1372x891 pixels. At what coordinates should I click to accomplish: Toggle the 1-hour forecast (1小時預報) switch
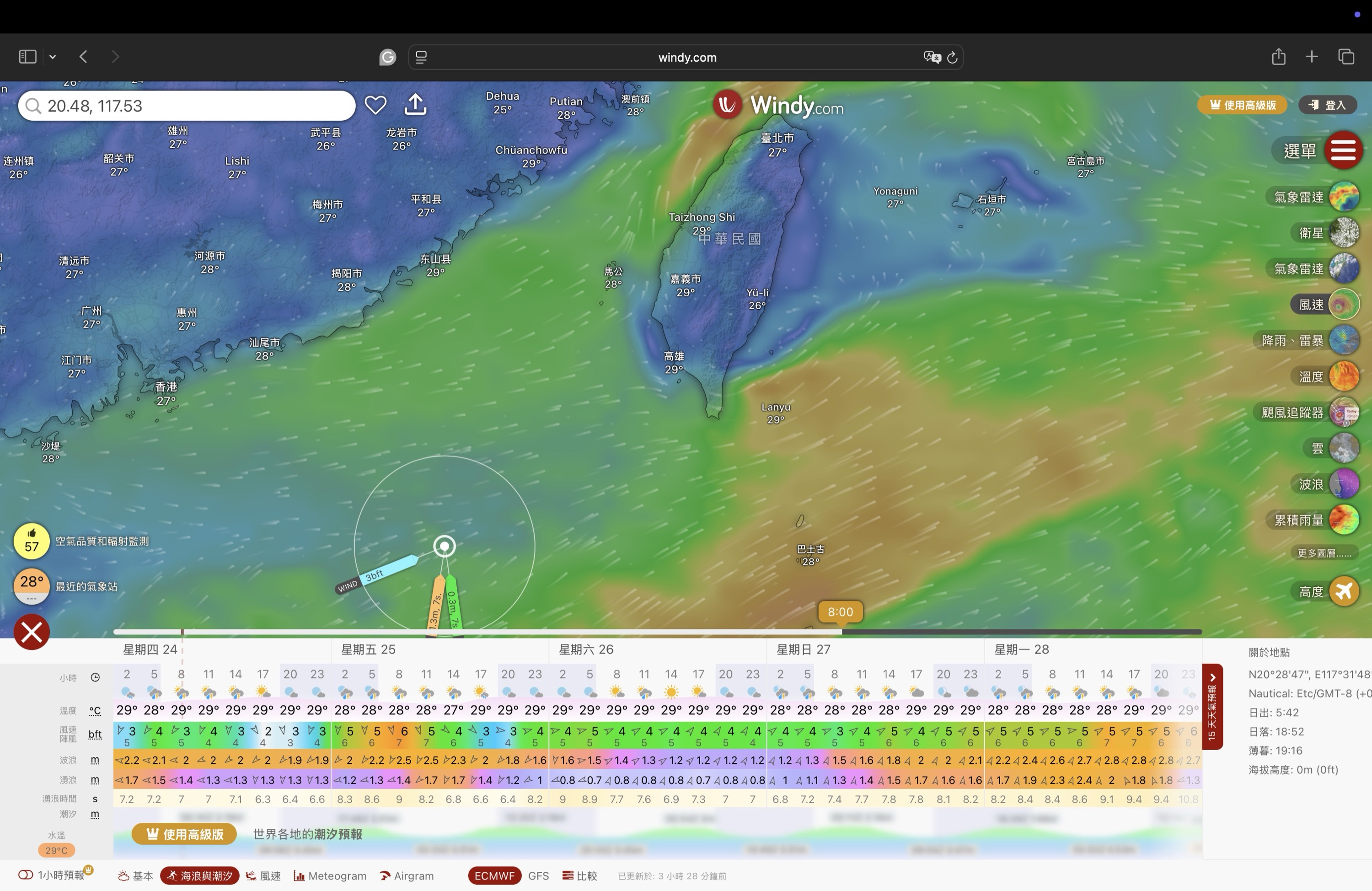point(26,875)
